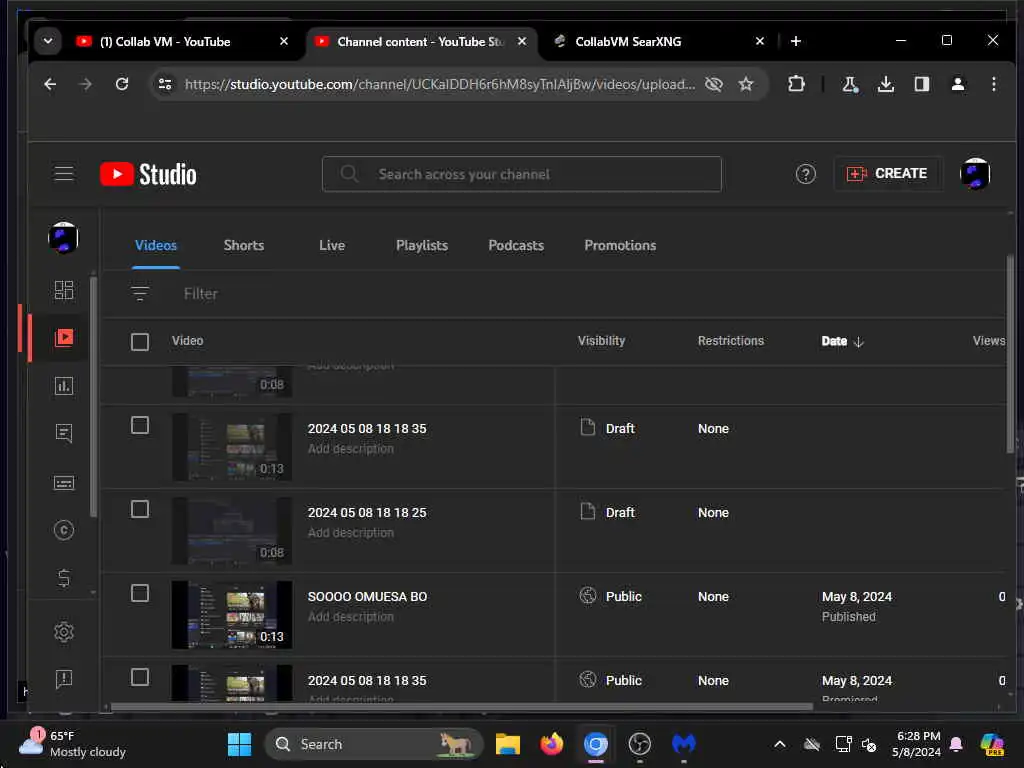Open Settings gear in Studio sidebar
Viewport: 1024px width, 768px height.
(x=63, y=632)
